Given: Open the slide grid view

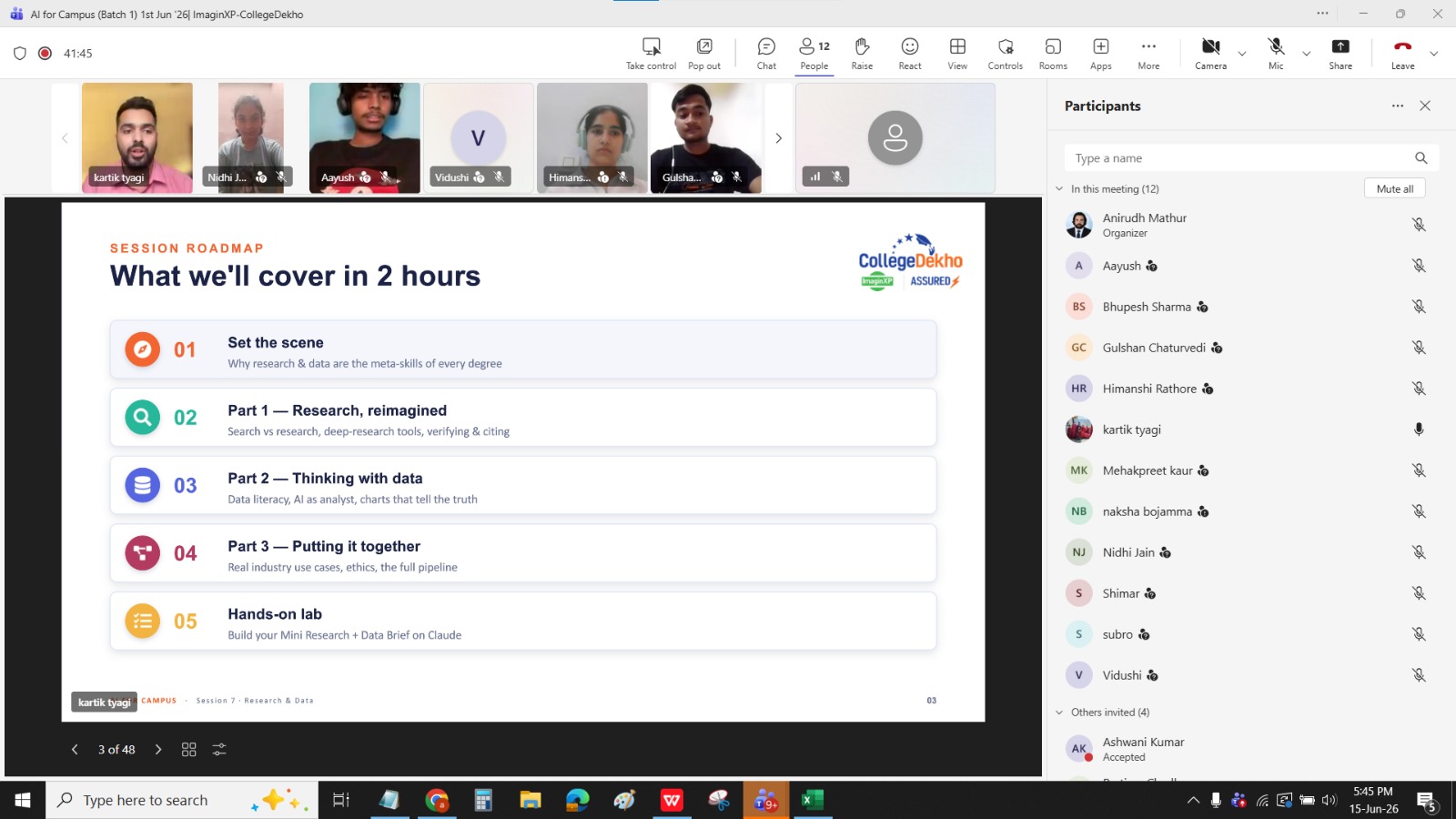Looking at the screenshot, I should coord(189,750).
